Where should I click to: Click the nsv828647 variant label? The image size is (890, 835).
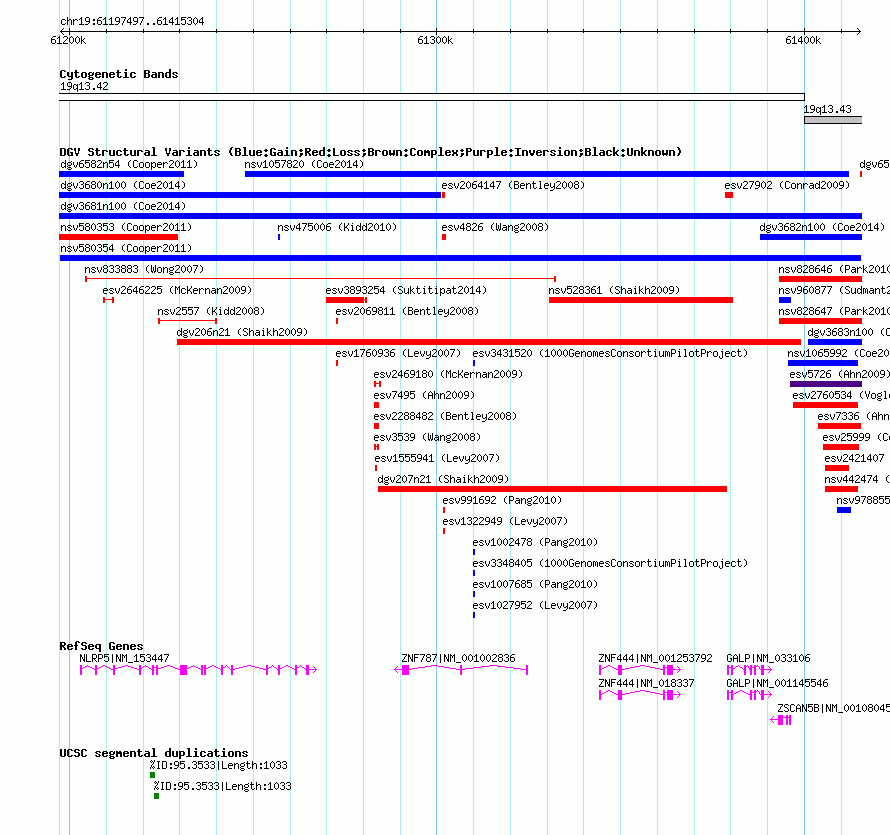(834, 312)
